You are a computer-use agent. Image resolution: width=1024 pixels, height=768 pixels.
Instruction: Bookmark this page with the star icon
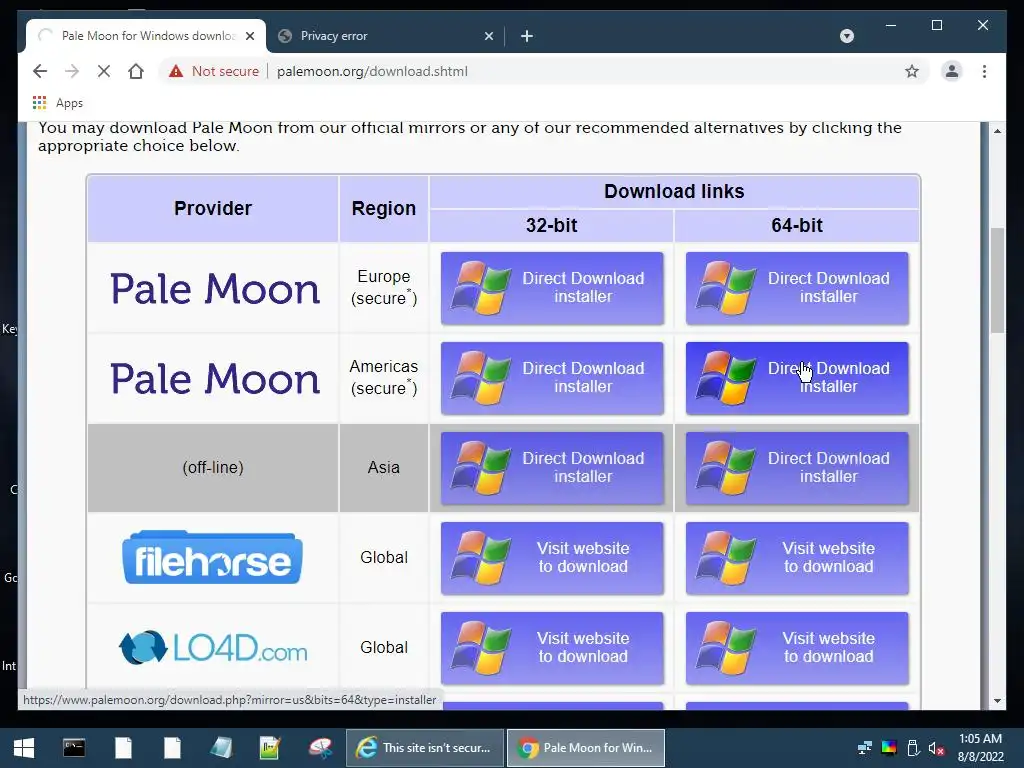(x=912, y=71)
